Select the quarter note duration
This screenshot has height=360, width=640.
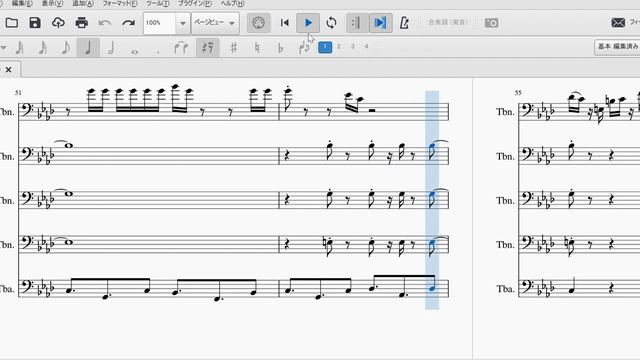click(x=88, y=48)
